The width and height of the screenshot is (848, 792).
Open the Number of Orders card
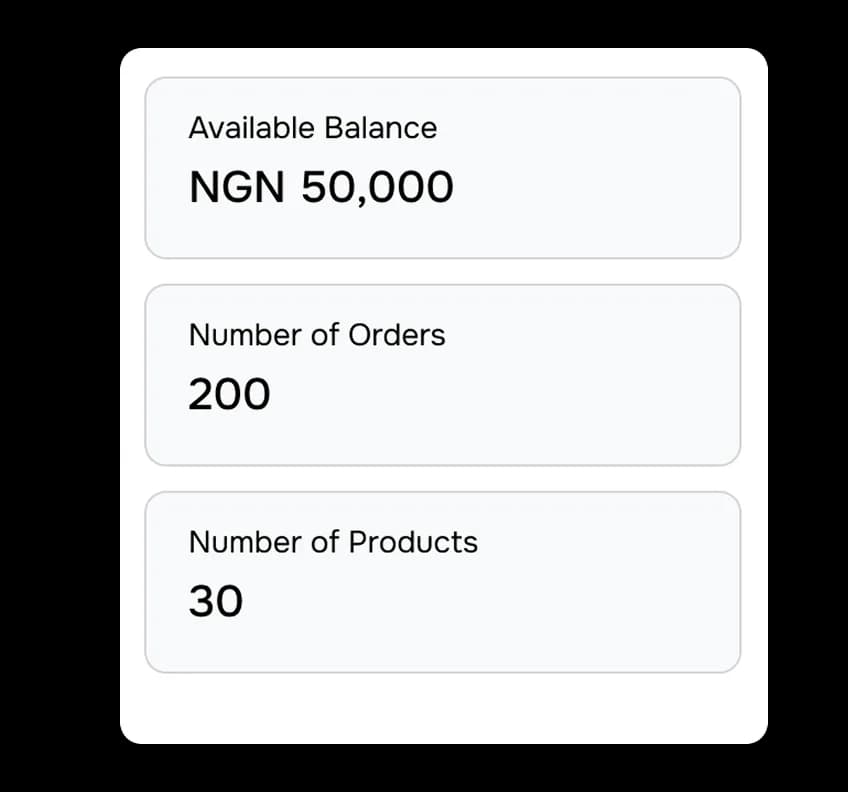pos(443,375)
